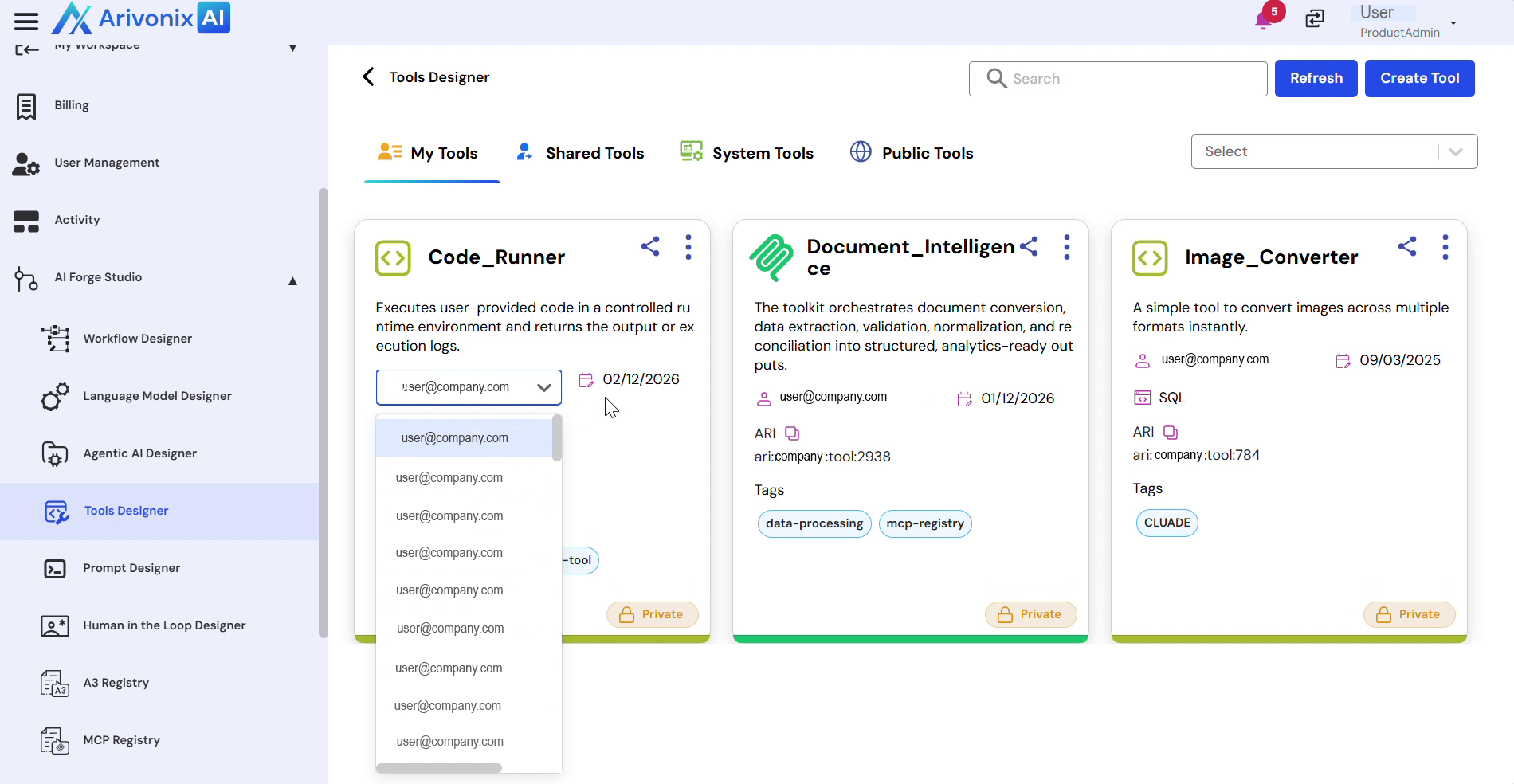Open Image_Converter three-dot options menu
Screen dimensions: 1514x784
[1445, 247]
